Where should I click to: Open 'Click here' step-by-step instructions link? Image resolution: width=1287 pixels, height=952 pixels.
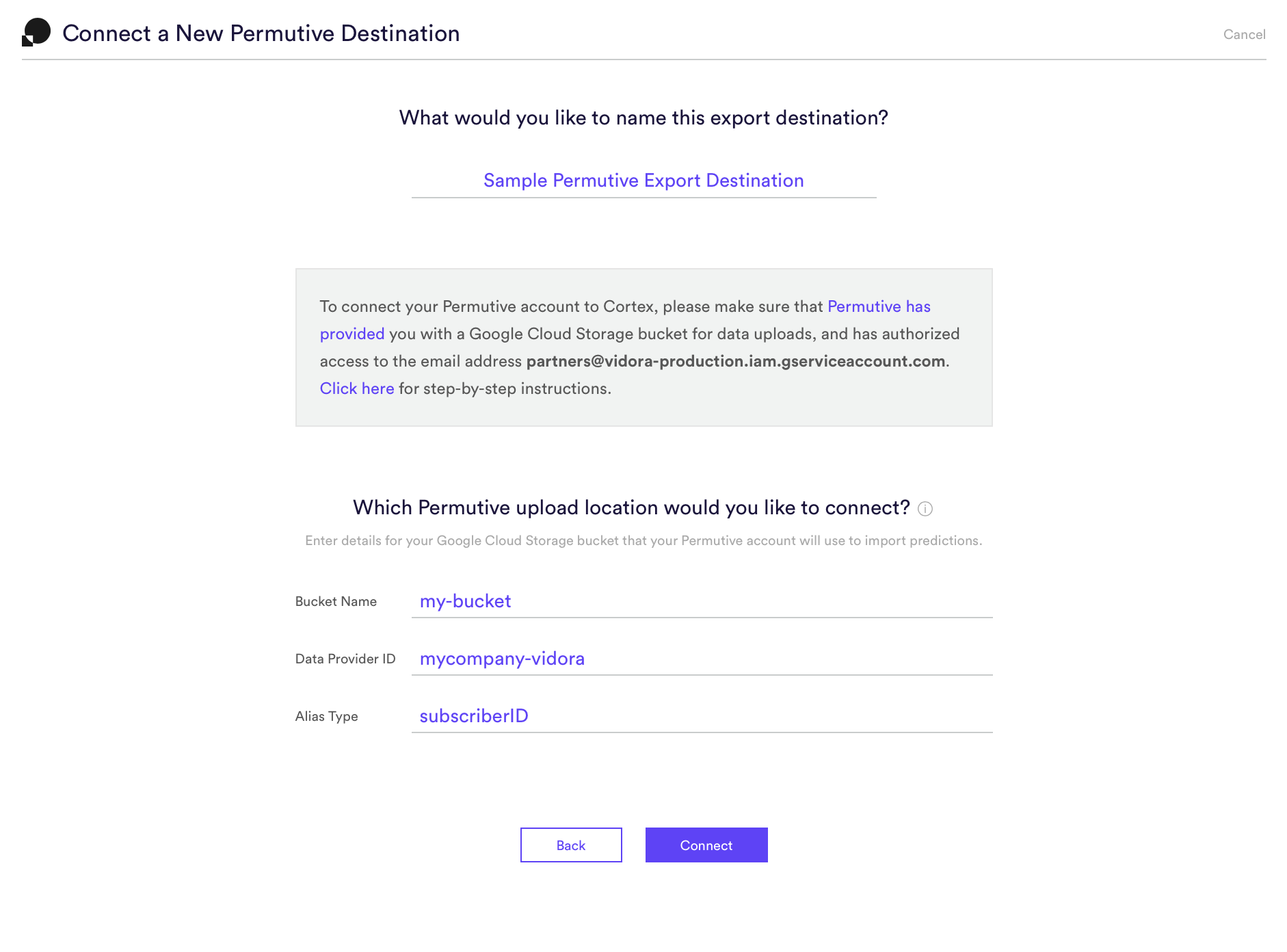coord(357,388)
